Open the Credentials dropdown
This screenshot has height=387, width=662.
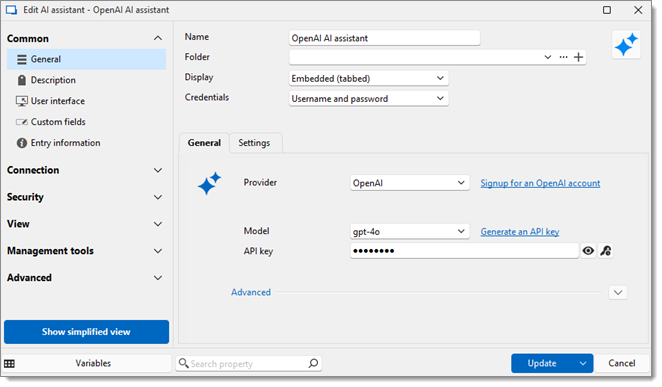click(369, 99)
